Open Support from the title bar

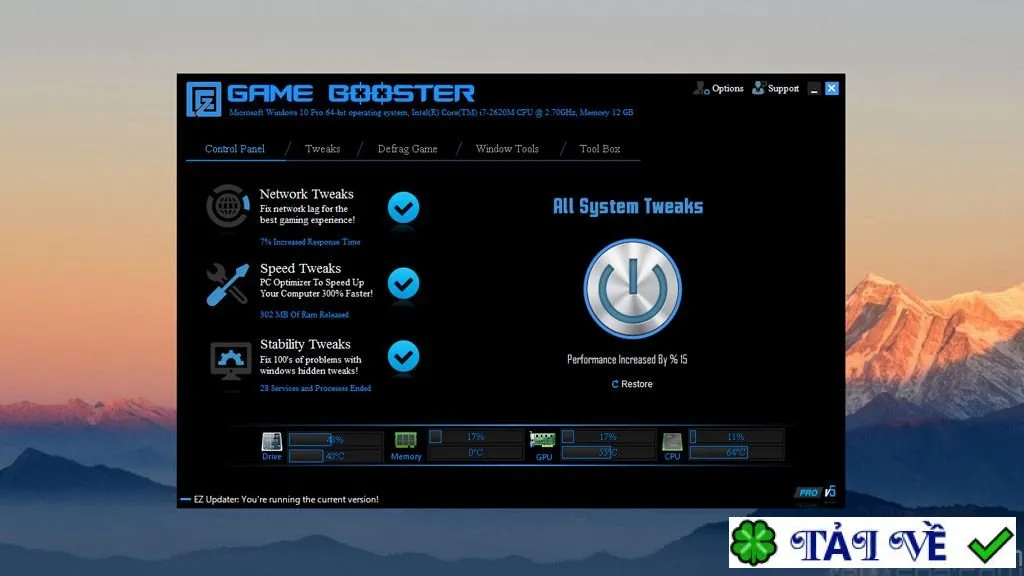(775, 88)
